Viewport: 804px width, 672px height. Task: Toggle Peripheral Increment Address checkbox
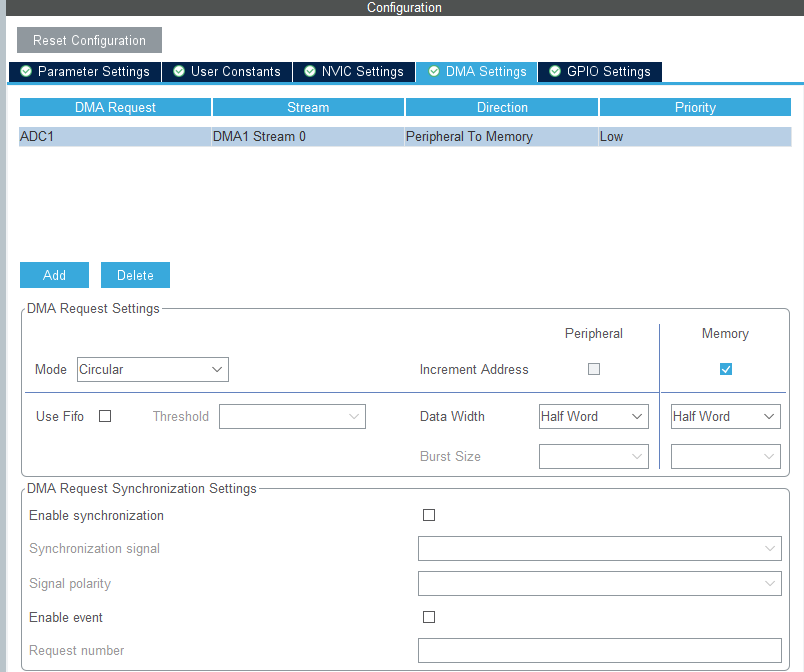[594, 369]
